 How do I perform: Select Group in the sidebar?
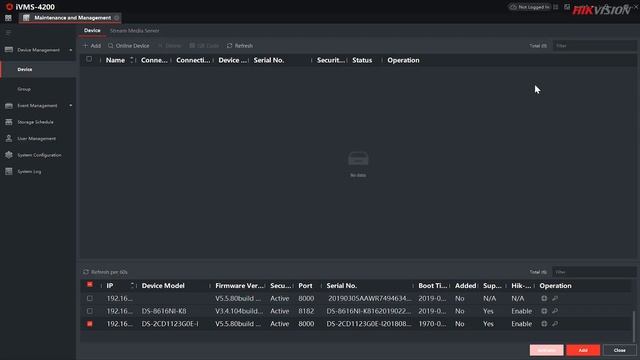pyautogui.click(x=24, y=89)
